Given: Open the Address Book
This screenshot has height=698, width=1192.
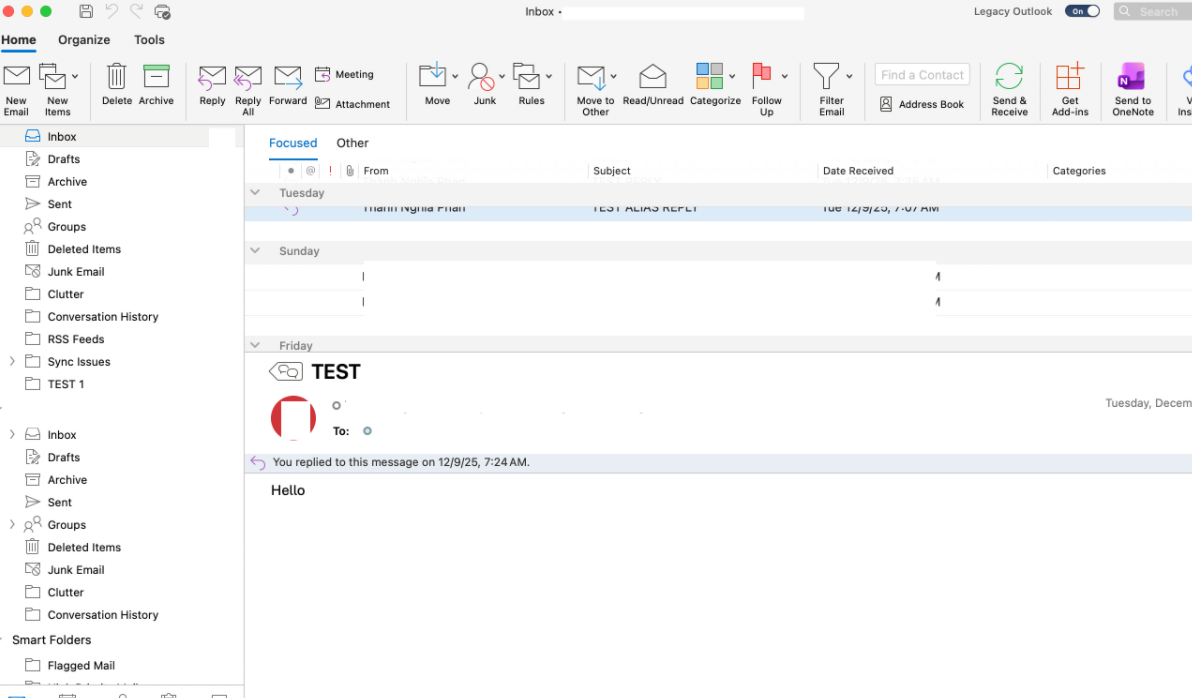Looking at the screenshot, I should pos(921,104).
